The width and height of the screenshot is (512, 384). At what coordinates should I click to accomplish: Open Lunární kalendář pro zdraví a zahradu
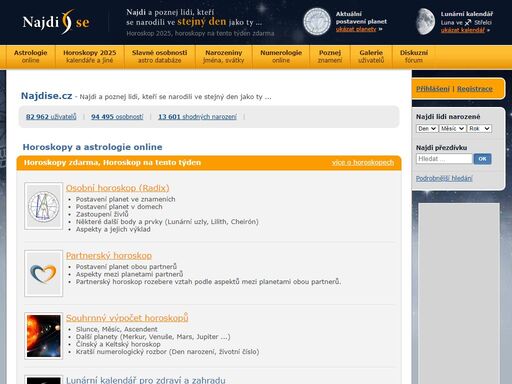point(146,380)
